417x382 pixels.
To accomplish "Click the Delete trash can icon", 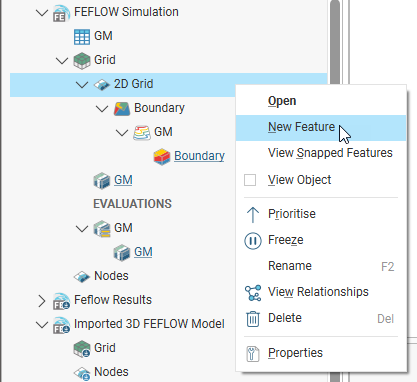I will pyautogui.click(x=253, y=319).
